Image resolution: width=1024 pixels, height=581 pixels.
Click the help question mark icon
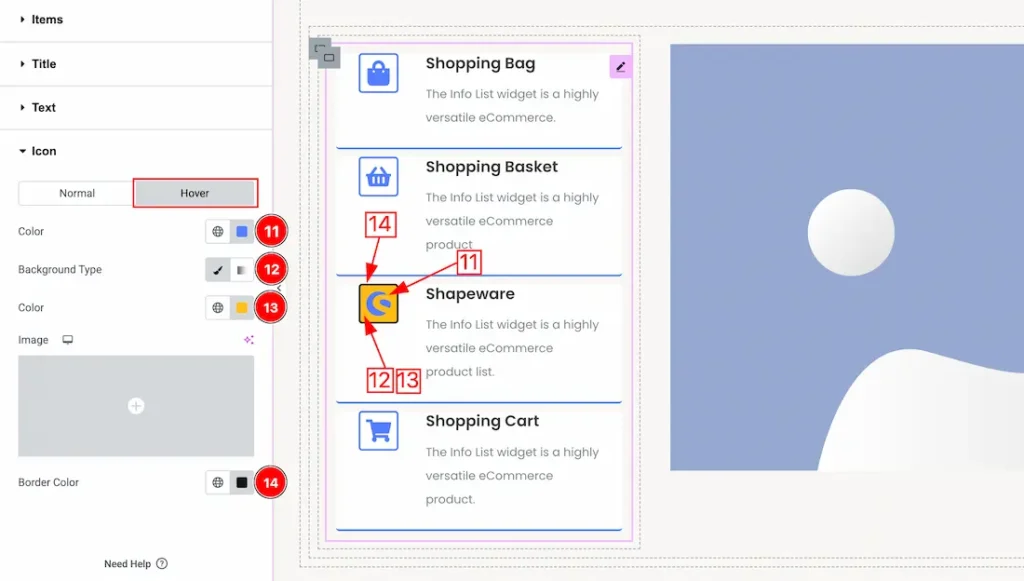tap(162, 563)
